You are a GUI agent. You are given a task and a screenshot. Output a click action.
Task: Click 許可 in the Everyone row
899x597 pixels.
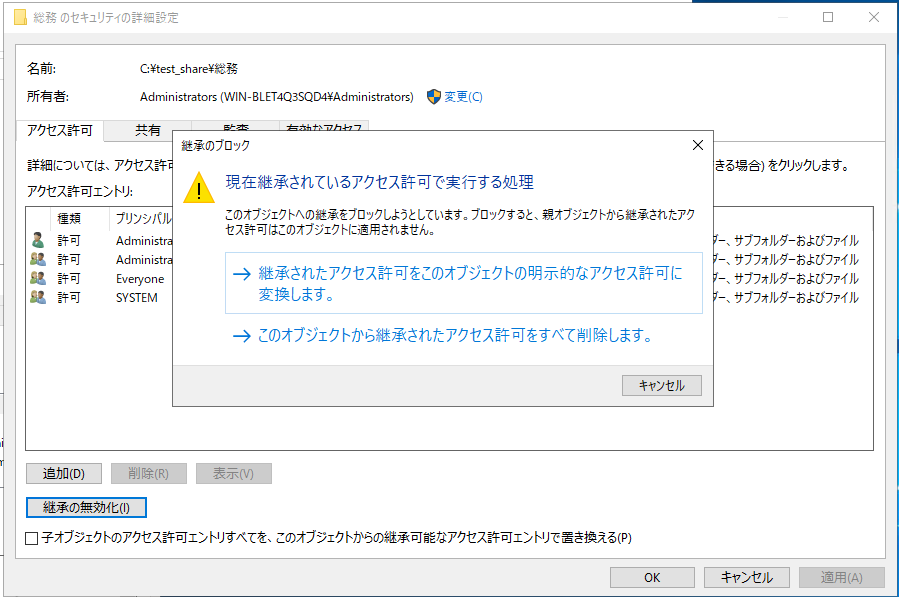(x=69, y=279)
